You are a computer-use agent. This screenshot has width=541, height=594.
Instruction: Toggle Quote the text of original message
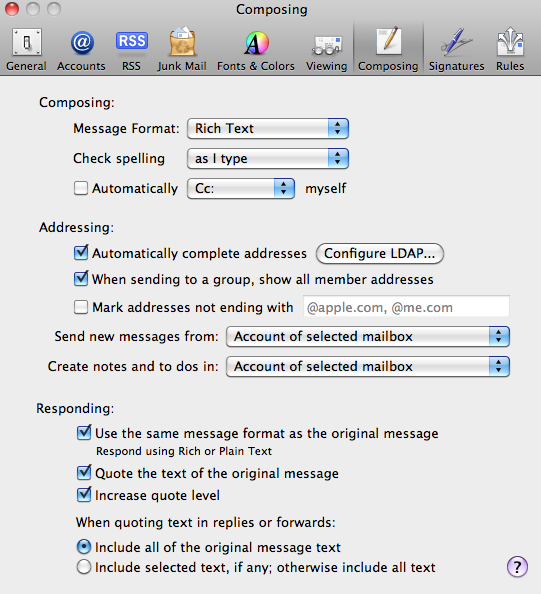(x=84, y=473)
